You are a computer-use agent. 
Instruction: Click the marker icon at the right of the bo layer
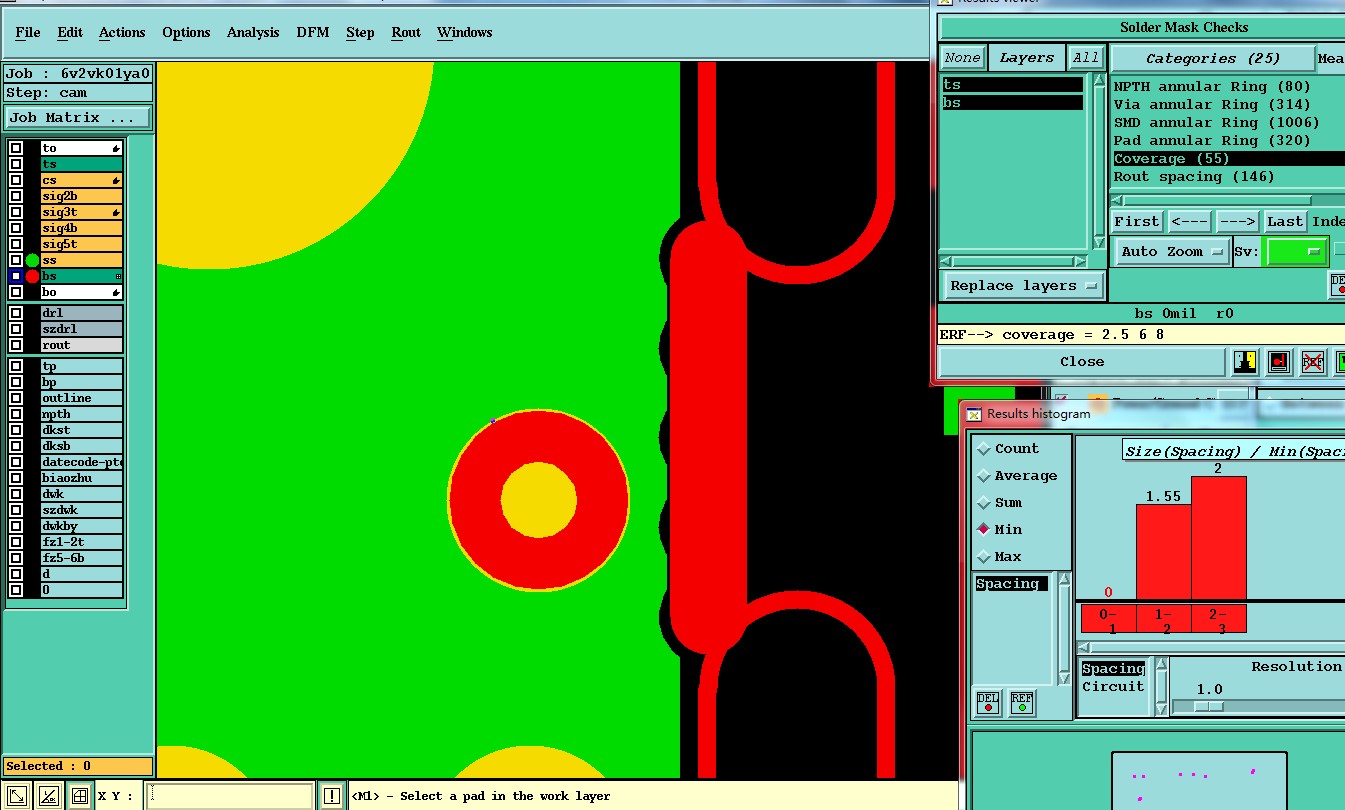click(x=117, y=292)
